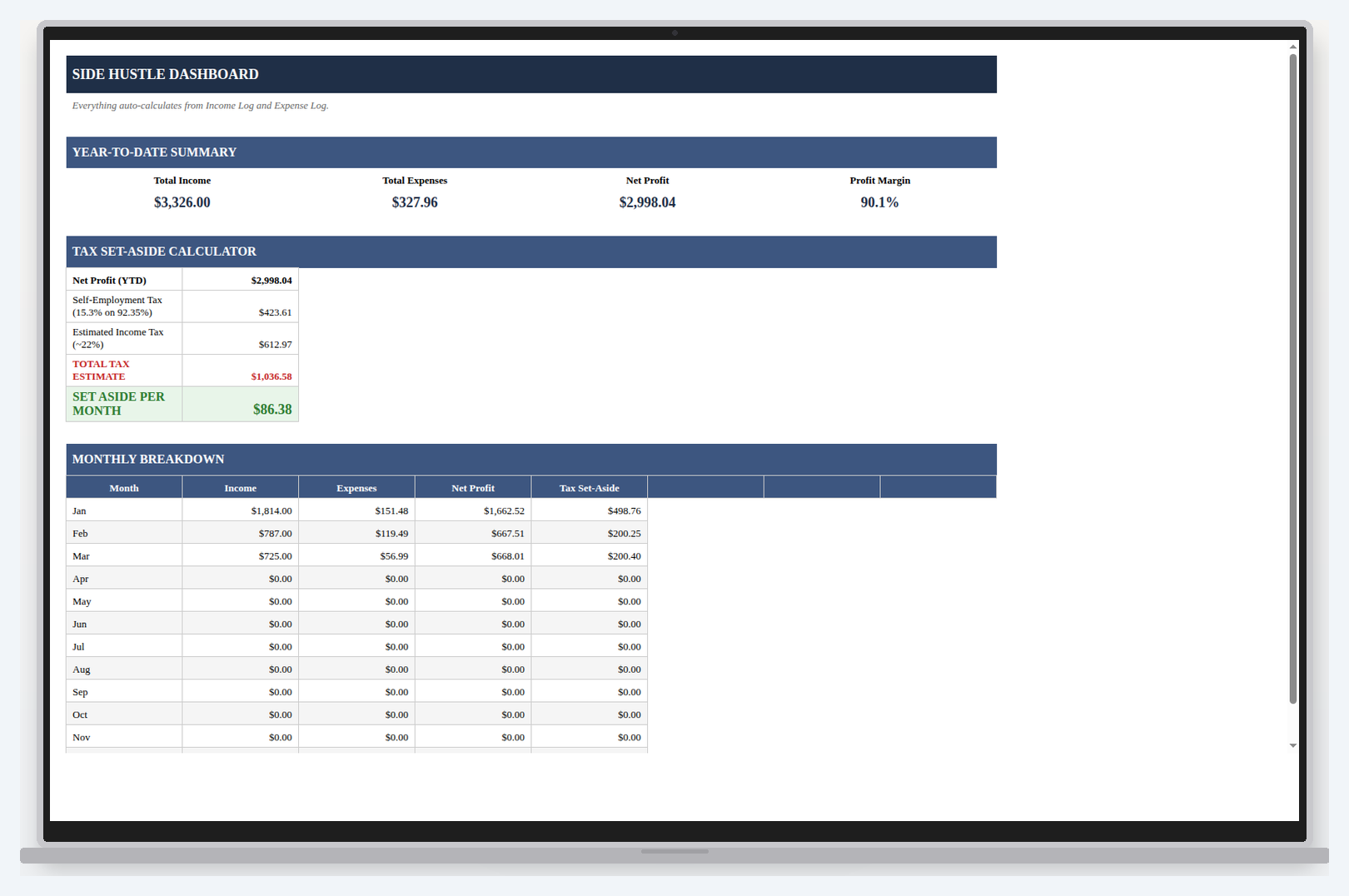Select the YTD summary Net Profit $2,998.04
Viewport: 1349px width, 896px height.
647,202
